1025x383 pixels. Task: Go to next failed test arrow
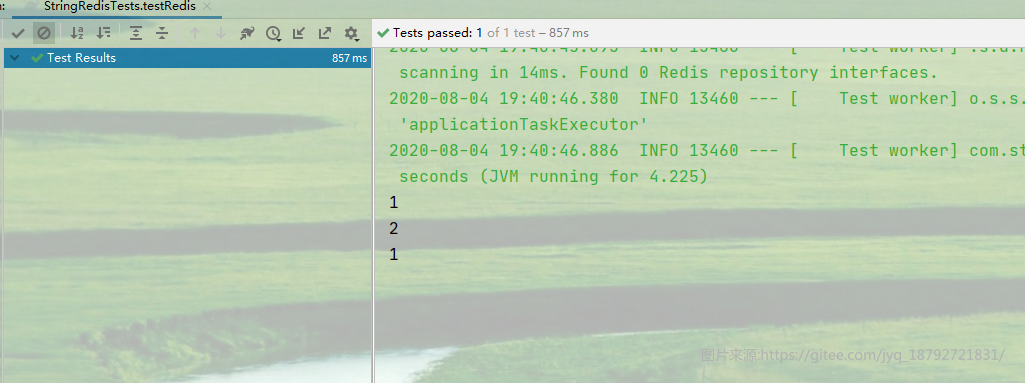click(x=221, y=33)
